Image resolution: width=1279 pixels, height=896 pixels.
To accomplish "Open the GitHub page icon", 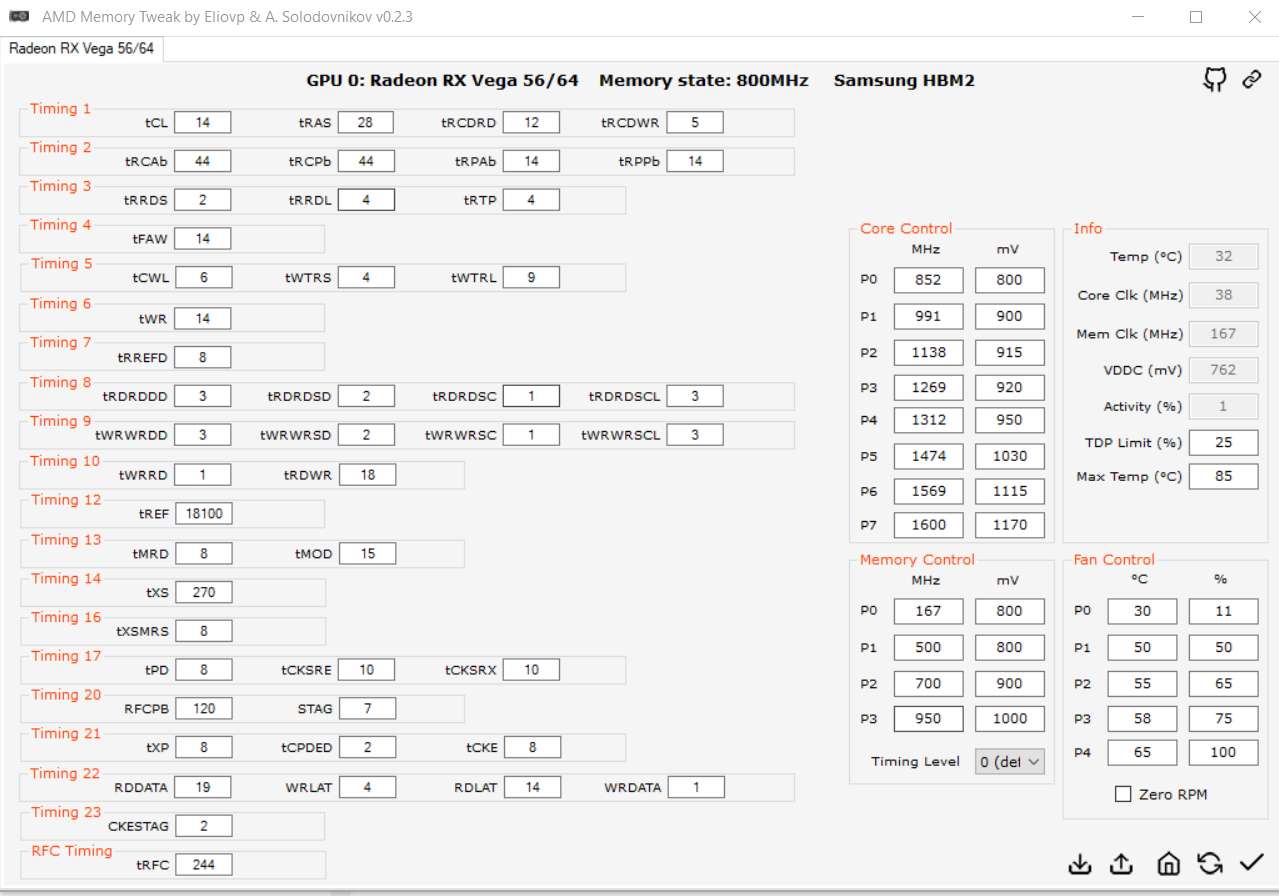I will coord(1214,80).
